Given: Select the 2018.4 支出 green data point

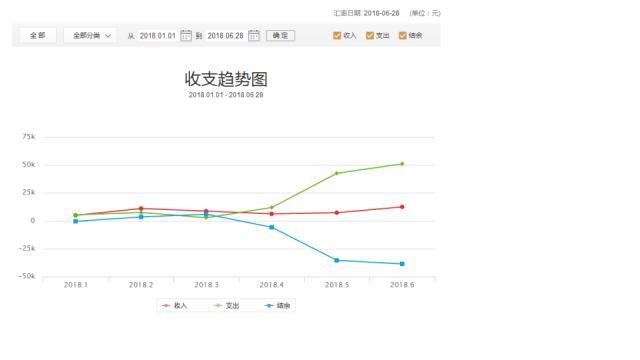Looking at the screenshot, I should [272, 207].
